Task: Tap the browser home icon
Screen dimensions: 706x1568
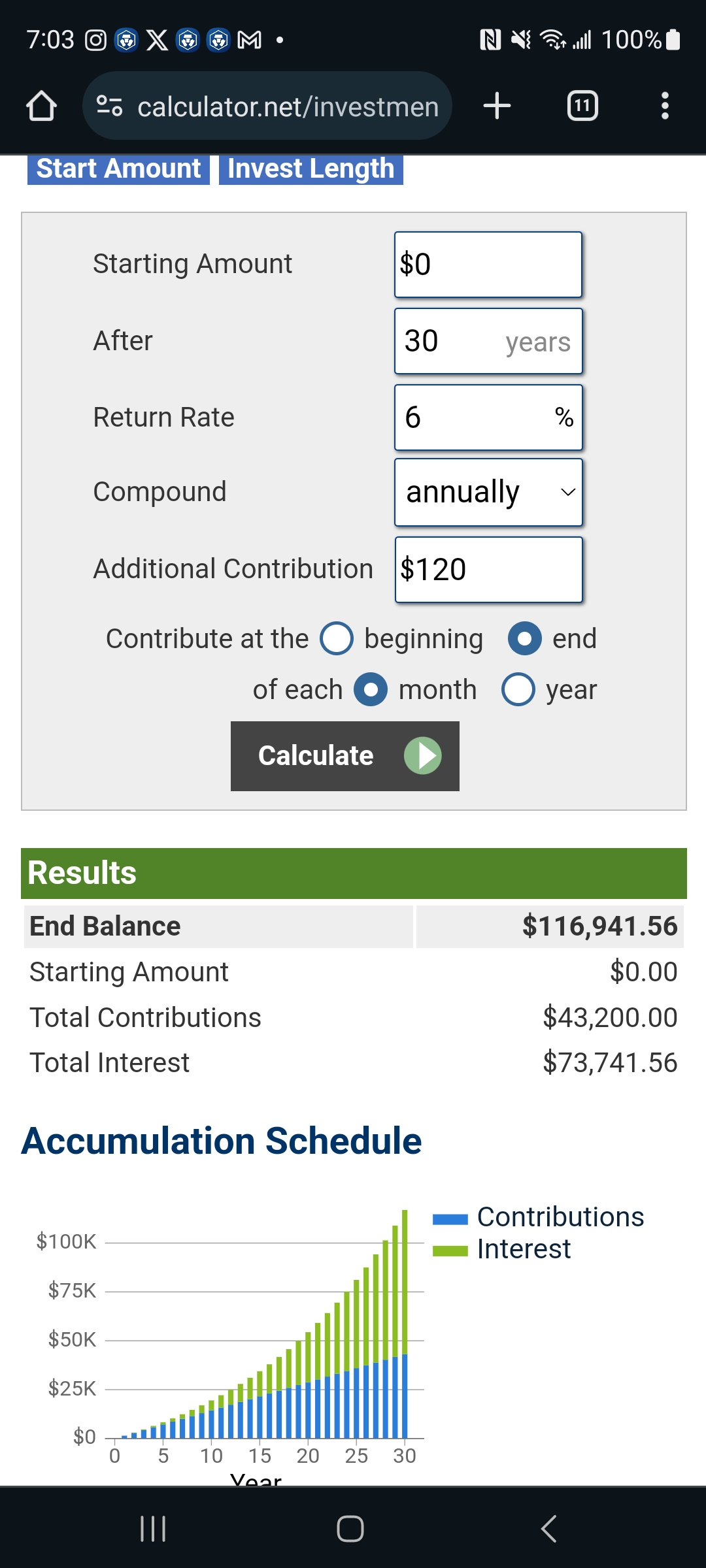Action: pyautogui.click(x=41, y=106)
